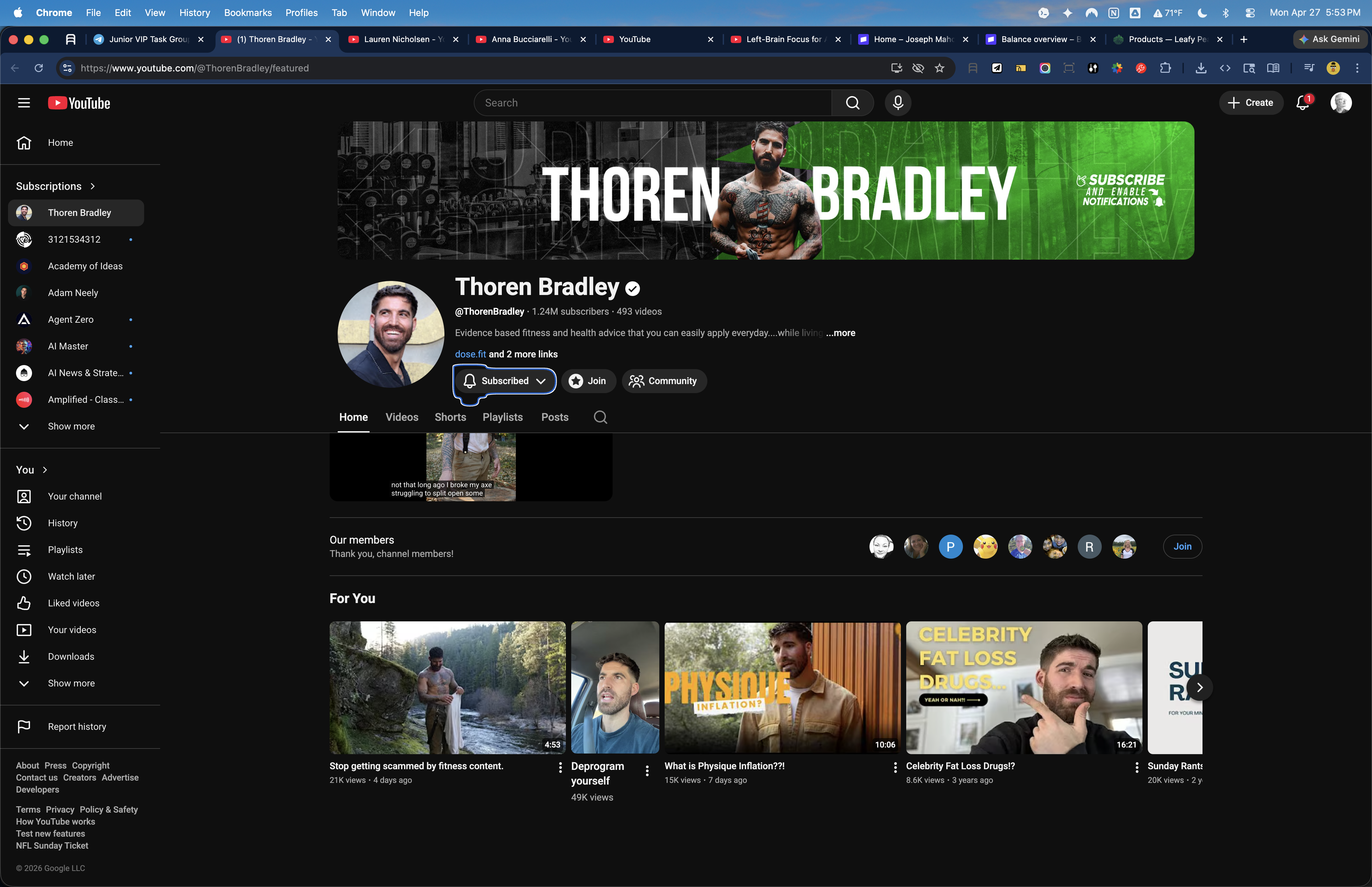Open the account avatar menu

pos(1341,103)
